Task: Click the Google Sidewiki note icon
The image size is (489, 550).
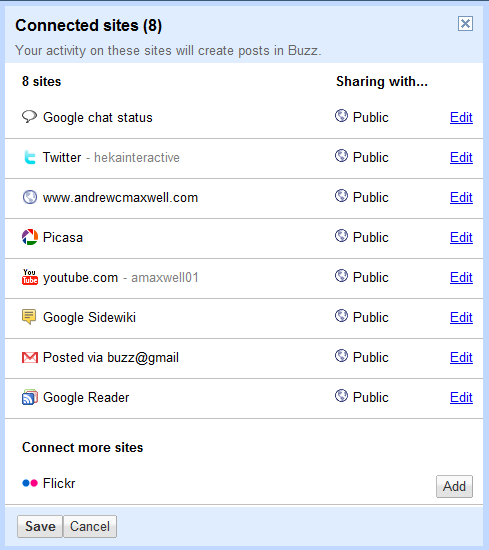Action: point(29,317)
